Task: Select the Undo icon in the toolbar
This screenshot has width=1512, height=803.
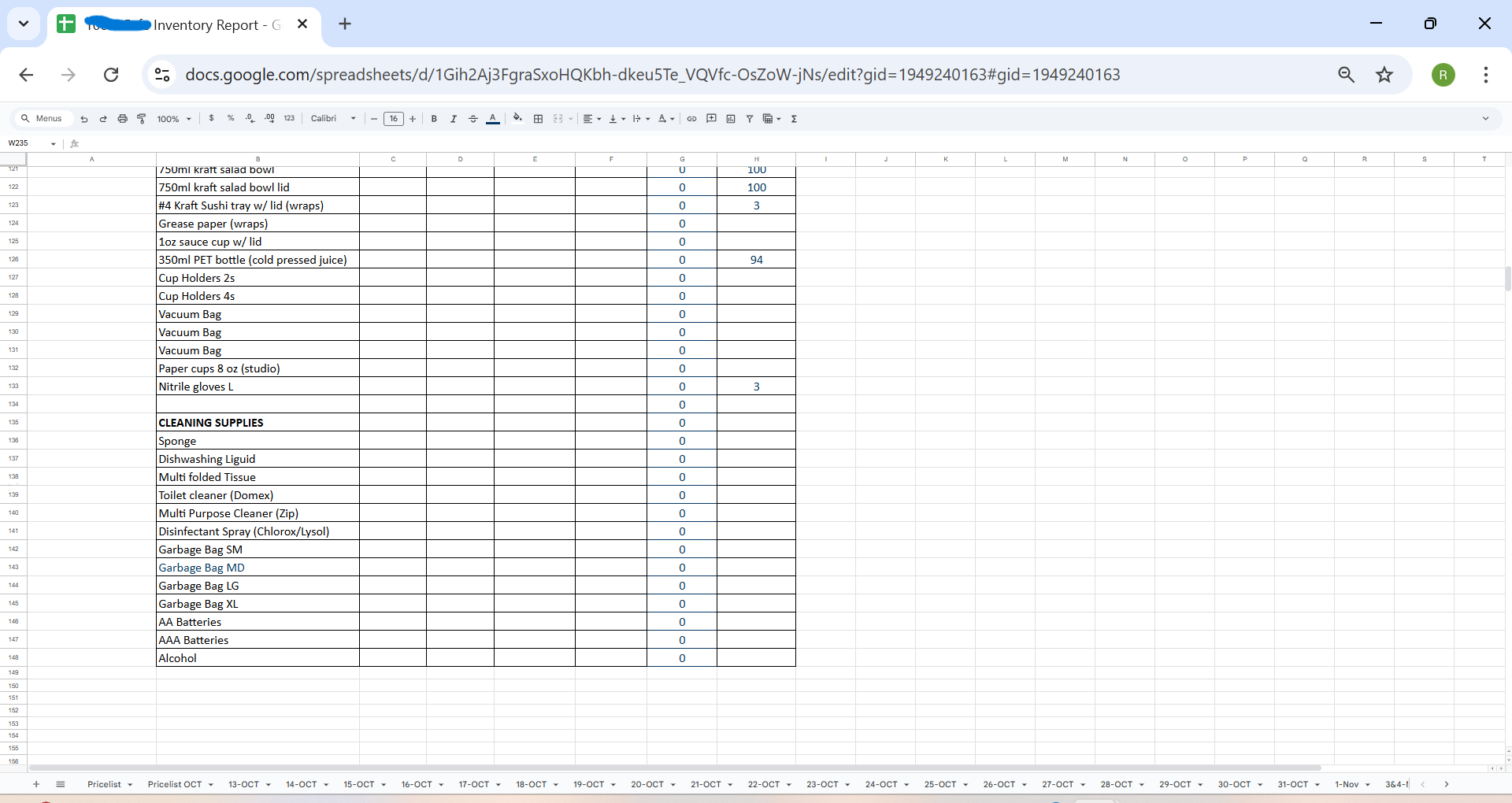Action: click(x=83, y=119)
